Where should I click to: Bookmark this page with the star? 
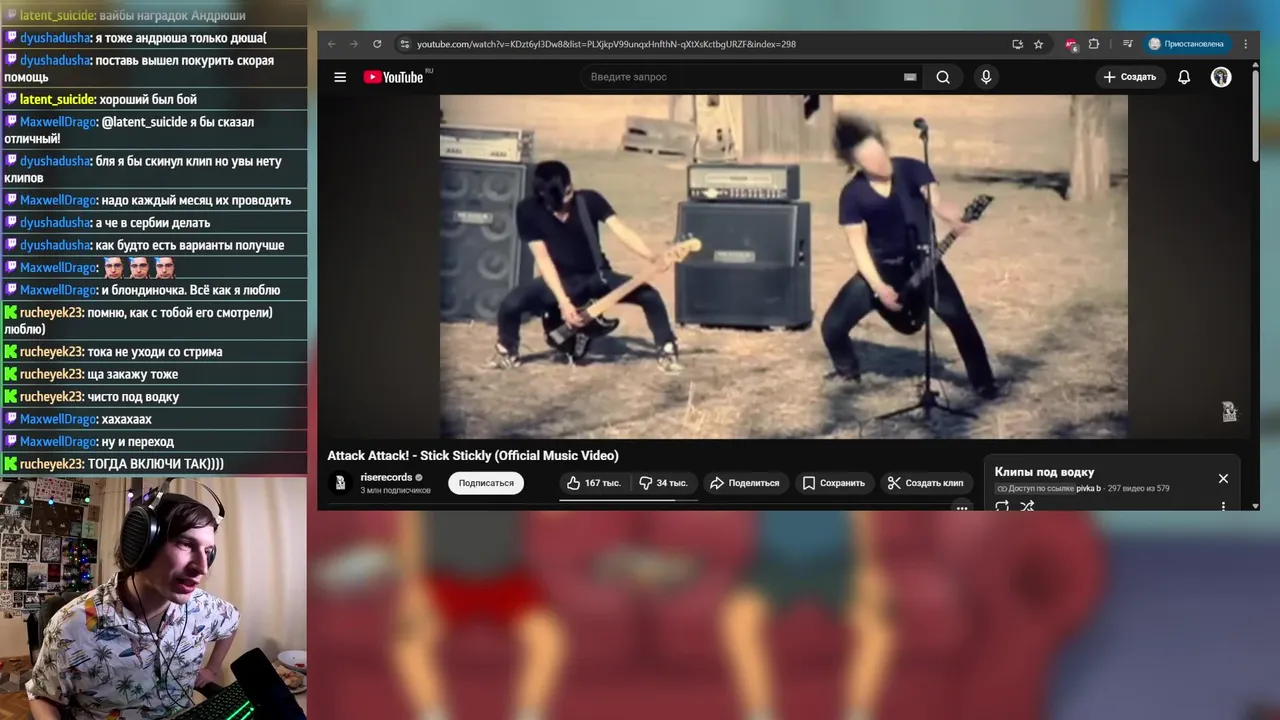point(1038,44)
